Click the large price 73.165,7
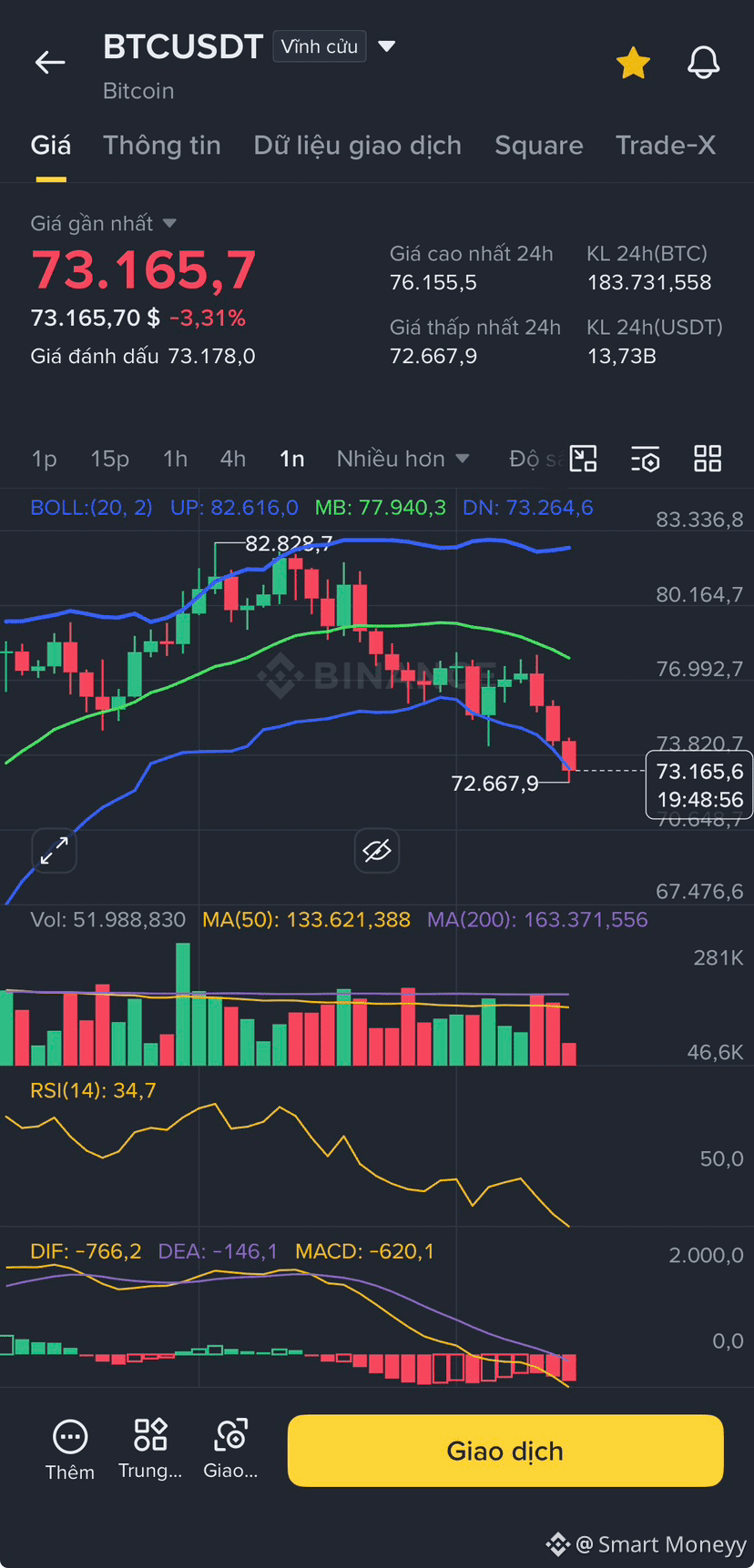The width and height of the screenshot is (754, 1568). tap(144, 271)
